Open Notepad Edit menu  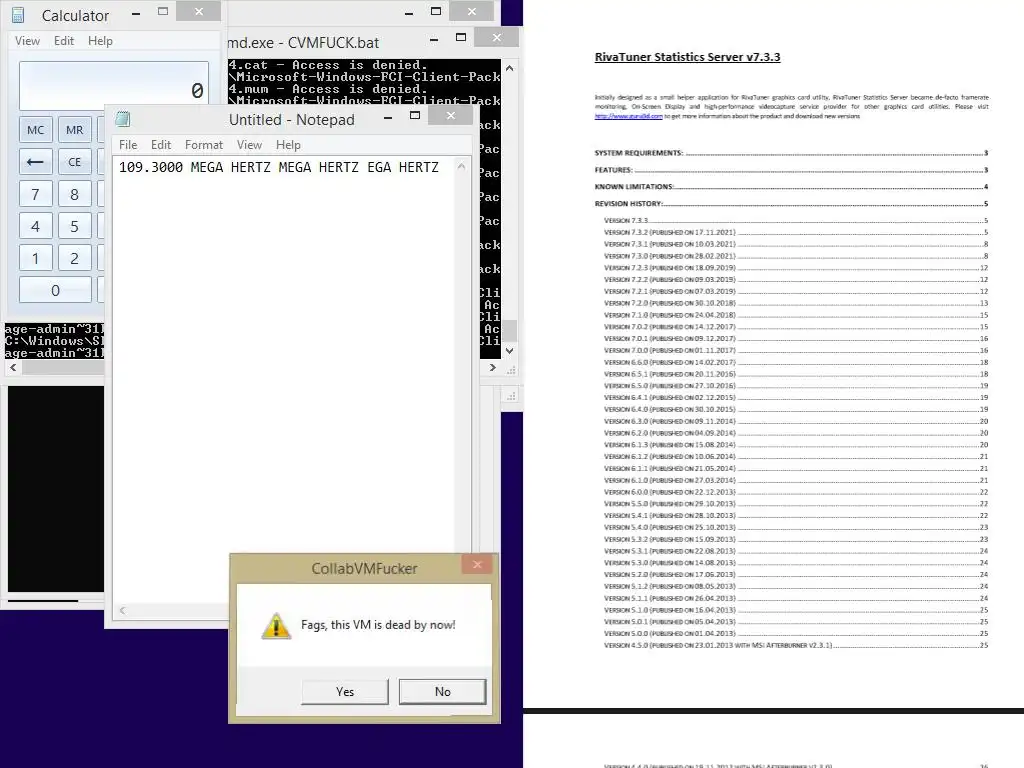(x=161, y=144)
